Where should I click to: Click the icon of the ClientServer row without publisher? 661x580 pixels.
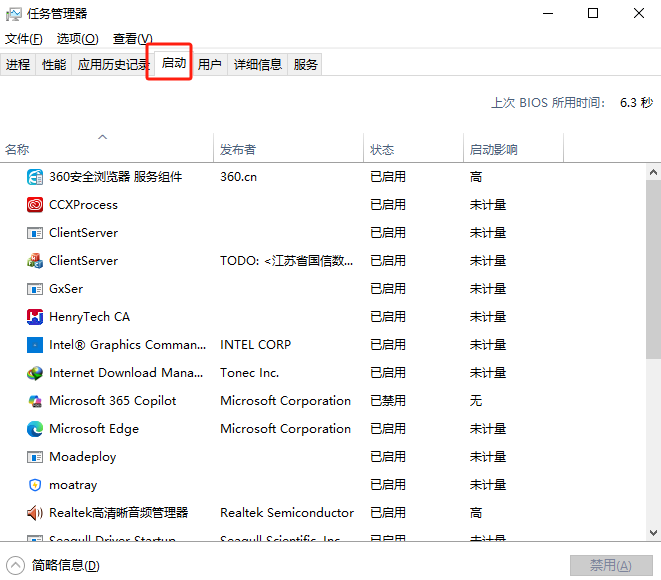pos(35,233)
